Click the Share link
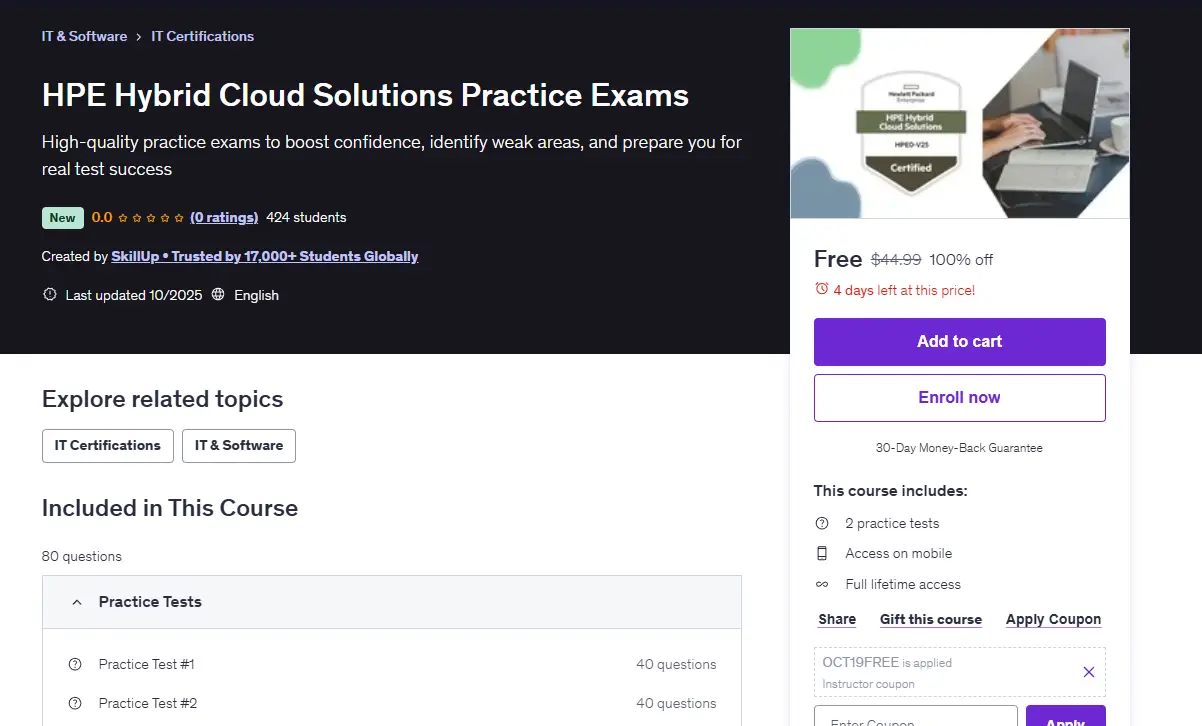The width and height of the screenshot is (1202, 726). pyautogui.click(x=837, y=619)
